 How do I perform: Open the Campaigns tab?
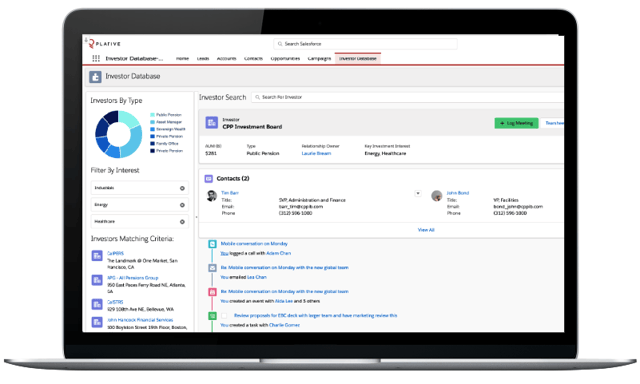click(319, 58)
